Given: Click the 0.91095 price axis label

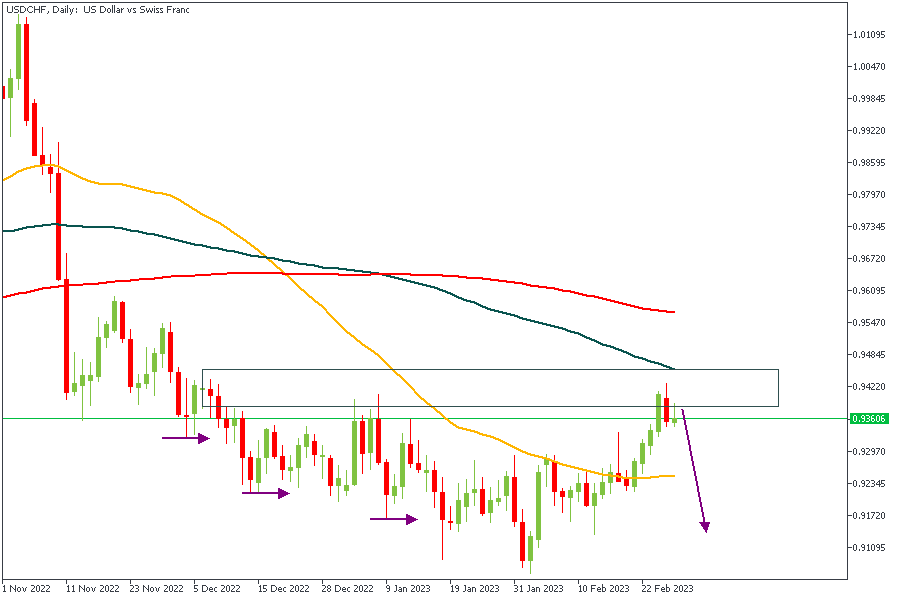Looking at the screenshot, I should point(870,548).
